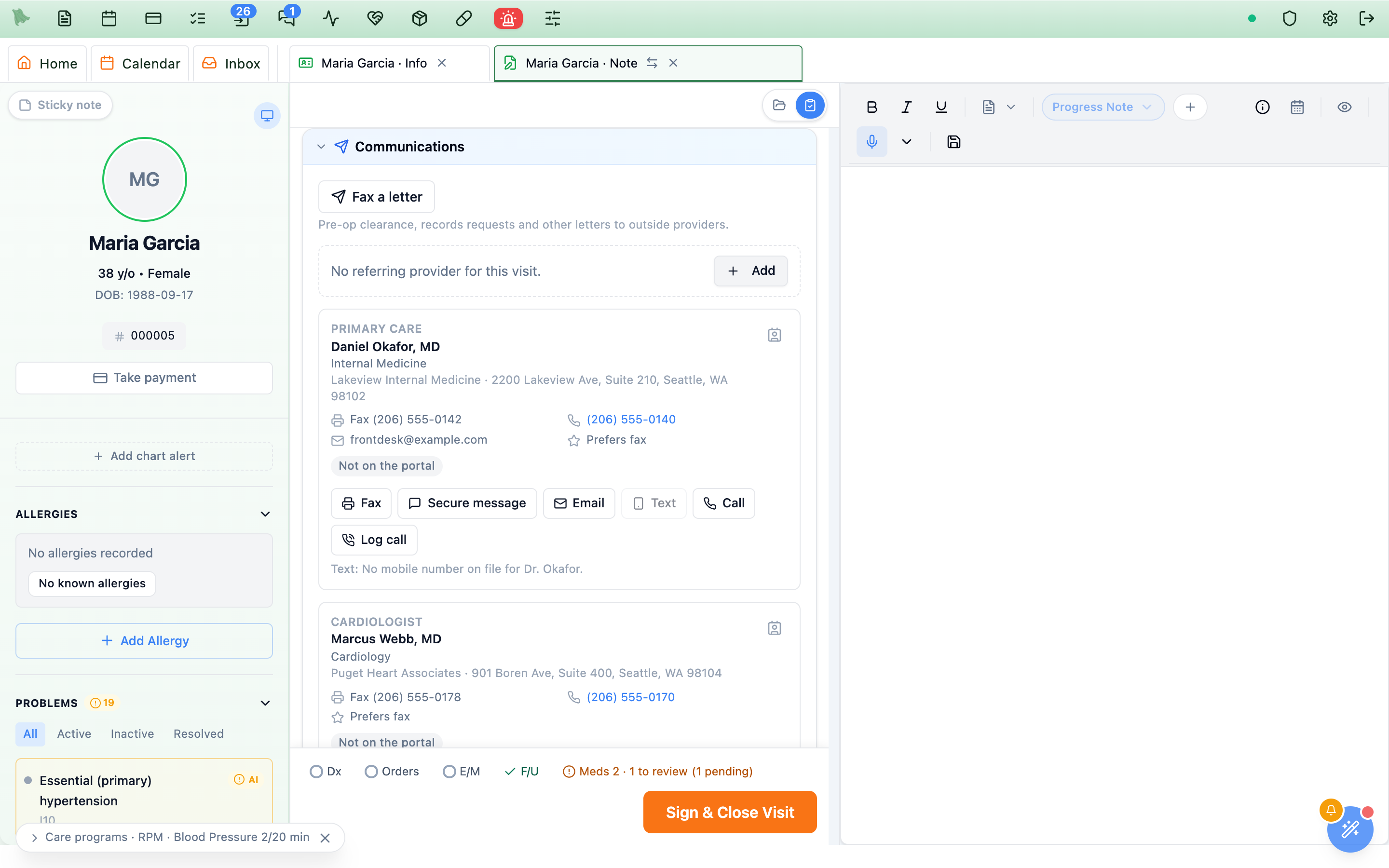The image size is (1389, 868).
Task: Toggle the F/U checkmark item
Action: coord(522,772)
